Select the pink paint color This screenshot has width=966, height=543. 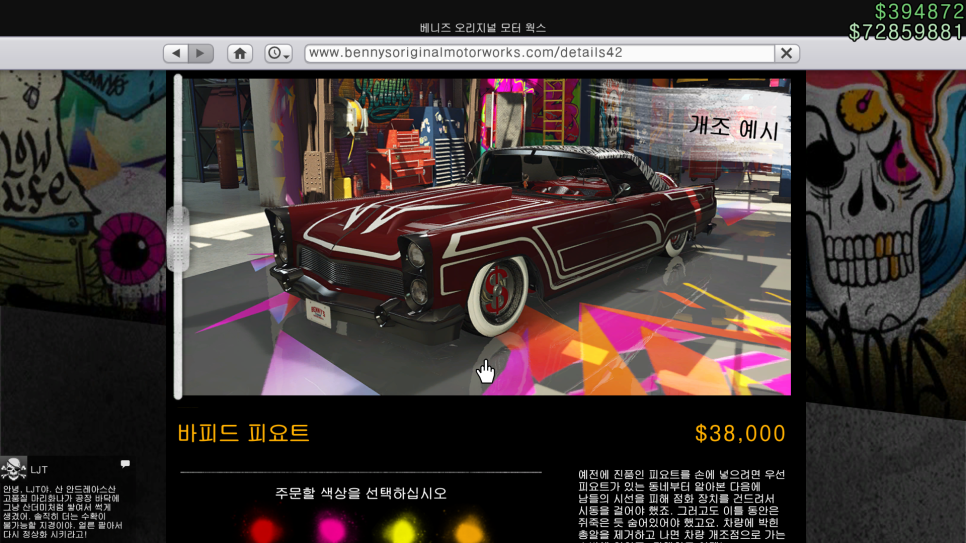point(332,529)
